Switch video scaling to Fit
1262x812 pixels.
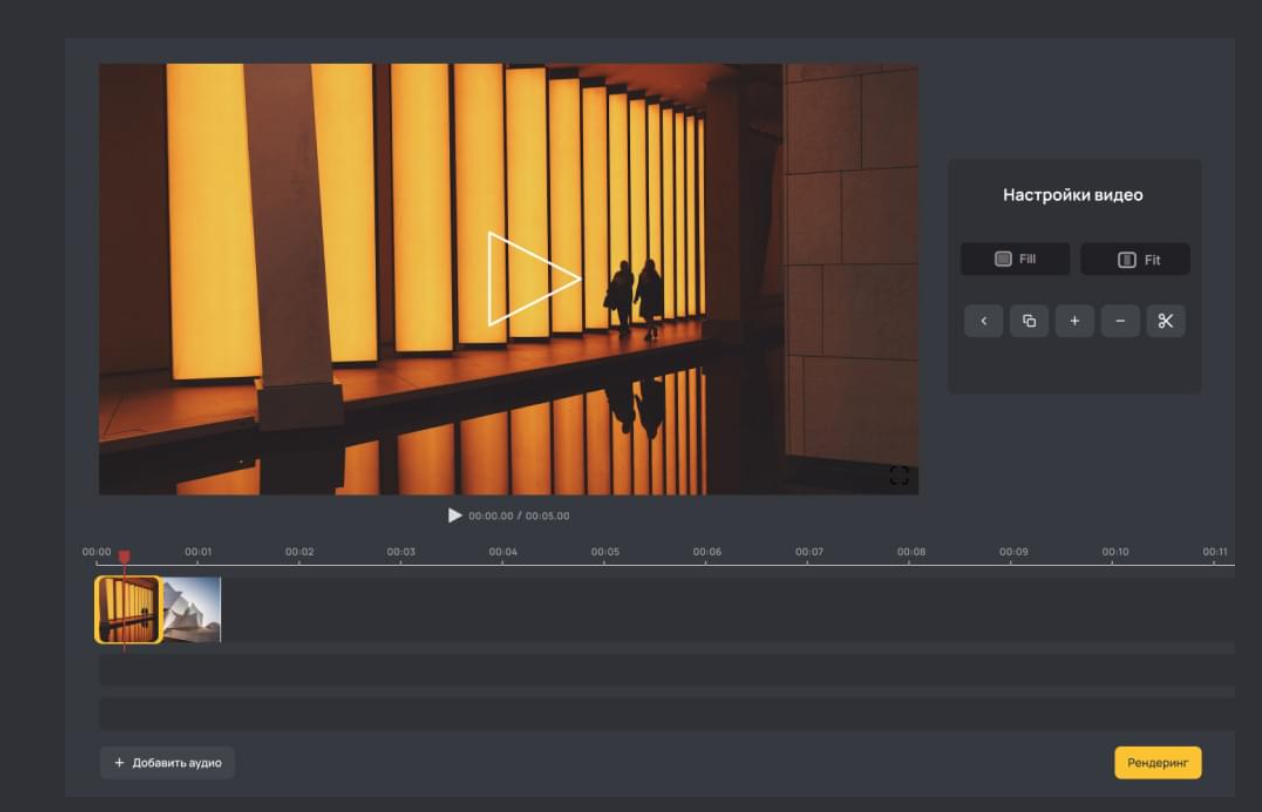click(1135, 260)
